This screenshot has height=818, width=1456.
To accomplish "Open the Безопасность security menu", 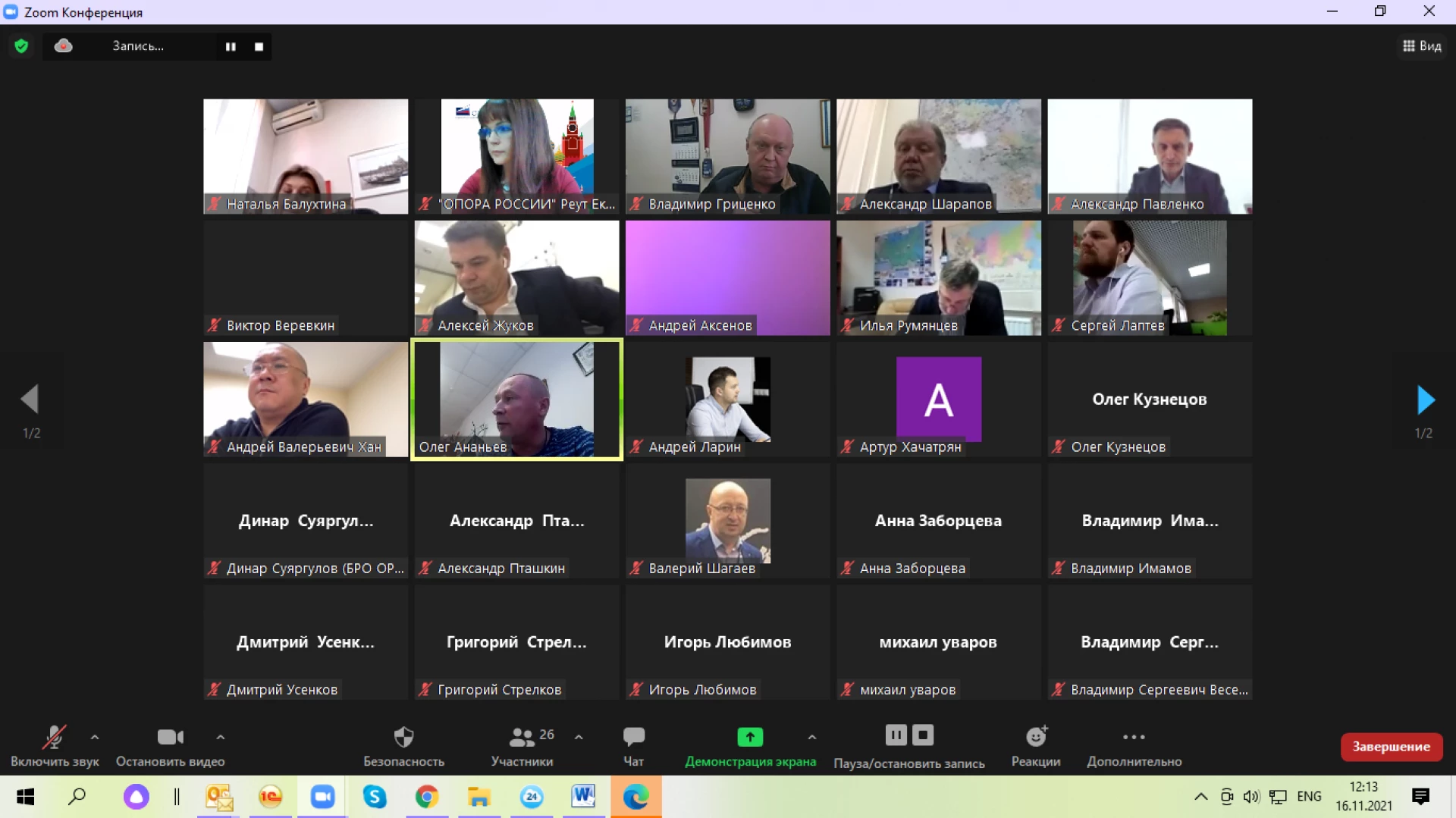I will (403, 746).
